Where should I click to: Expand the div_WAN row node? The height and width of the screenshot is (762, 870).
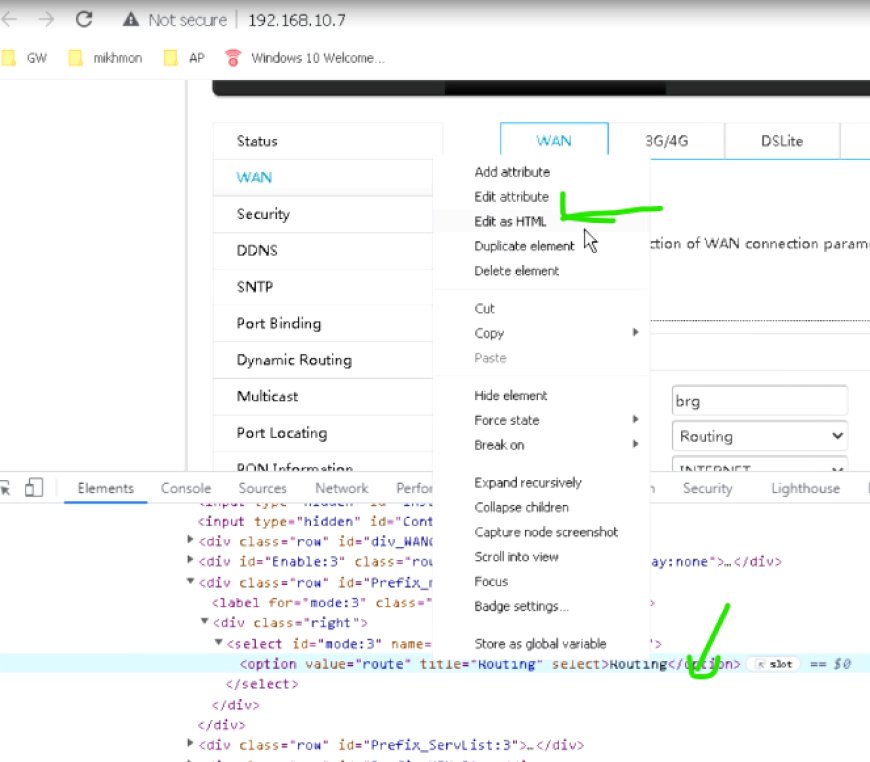point(190,539)
